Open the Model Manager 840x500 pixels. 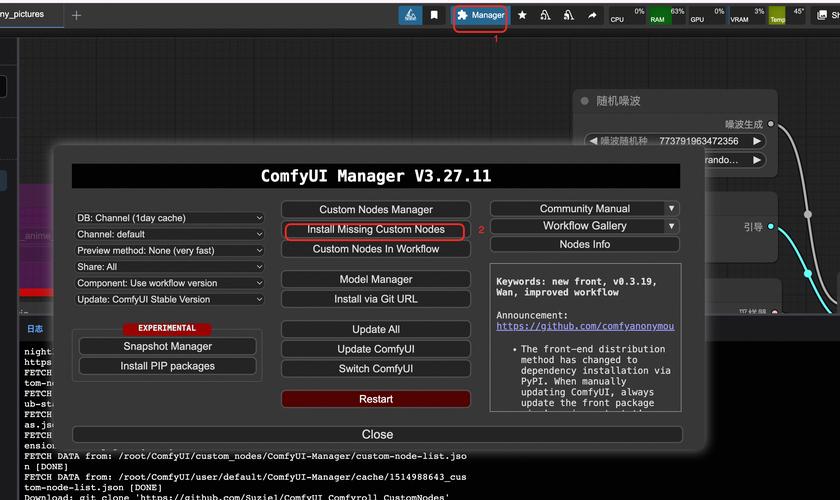coord(376,279)
